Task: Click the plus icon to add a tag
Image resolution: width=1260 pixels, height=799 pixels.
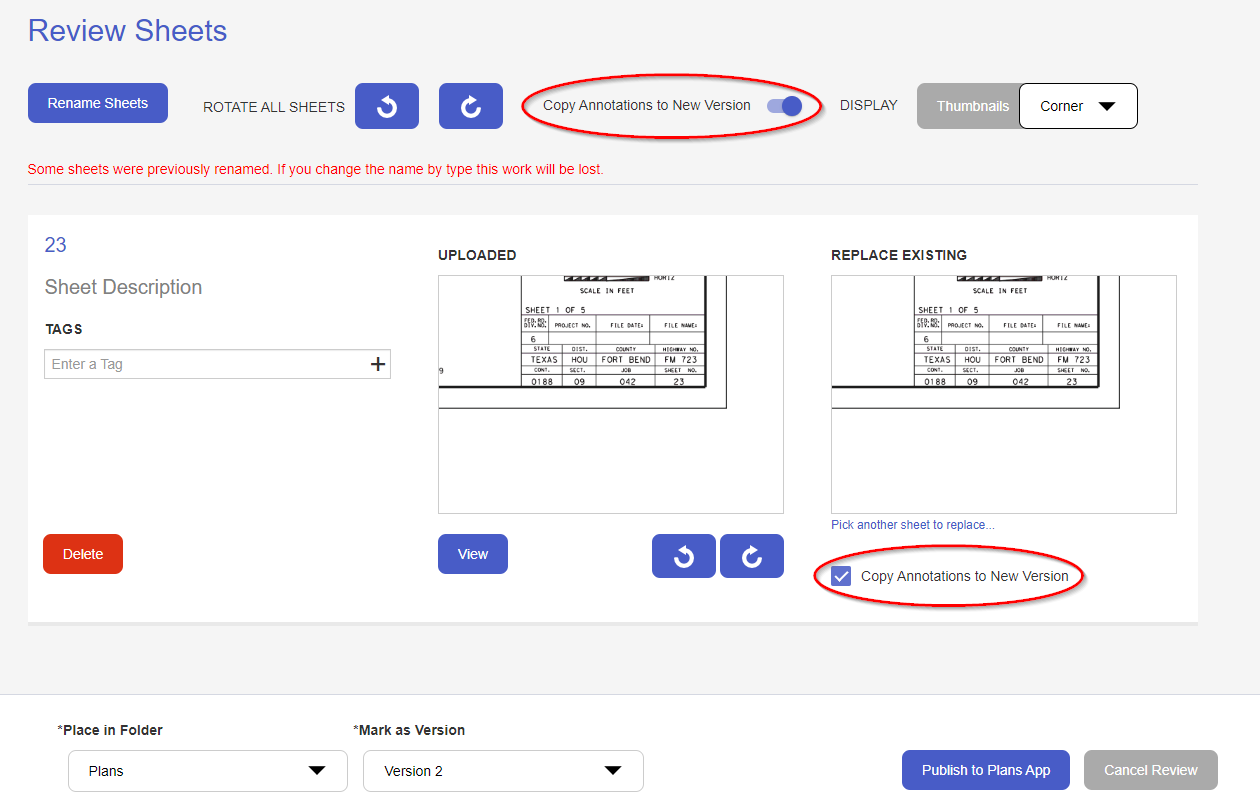Action: [378, 364]
